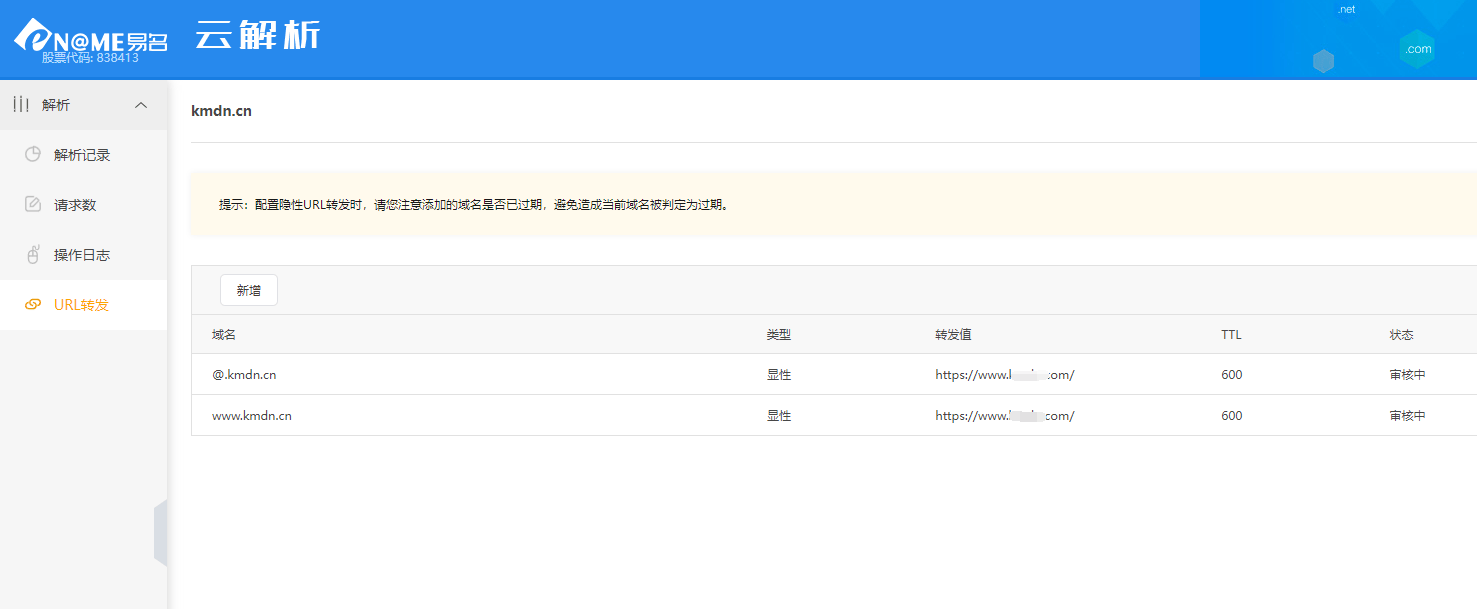
Task: Click the 请求数 edit icon
Action: (x=33, y=204)
